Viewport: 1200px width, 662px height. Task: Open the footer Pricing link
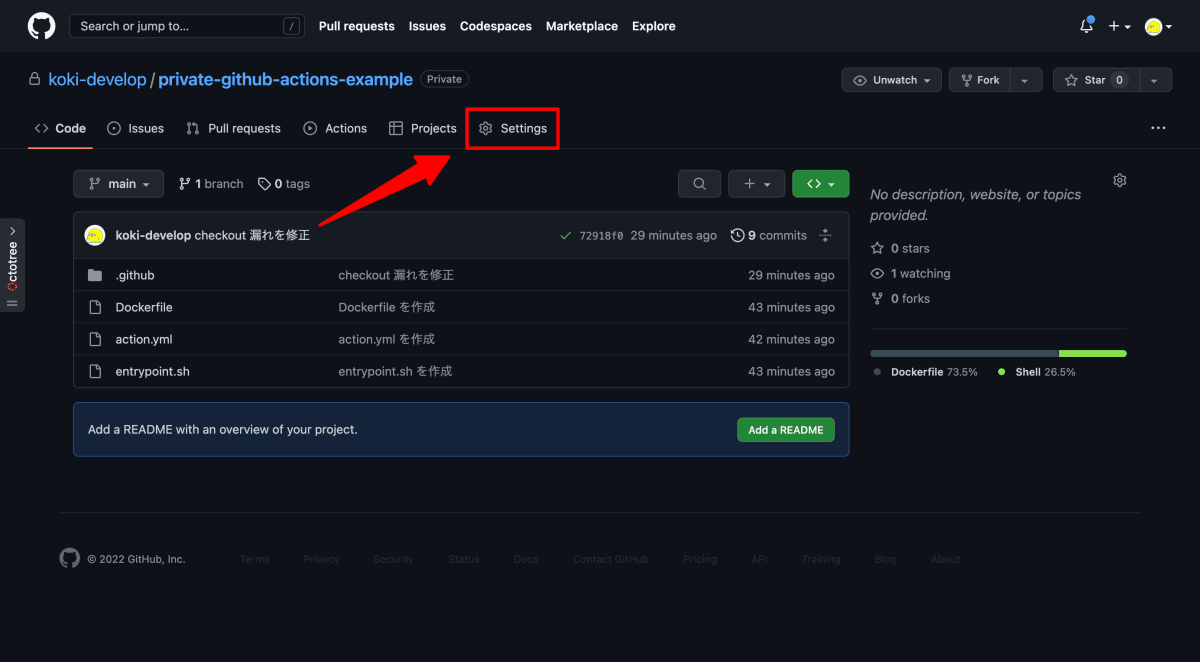pyautogui.click(x=700, y=559)
